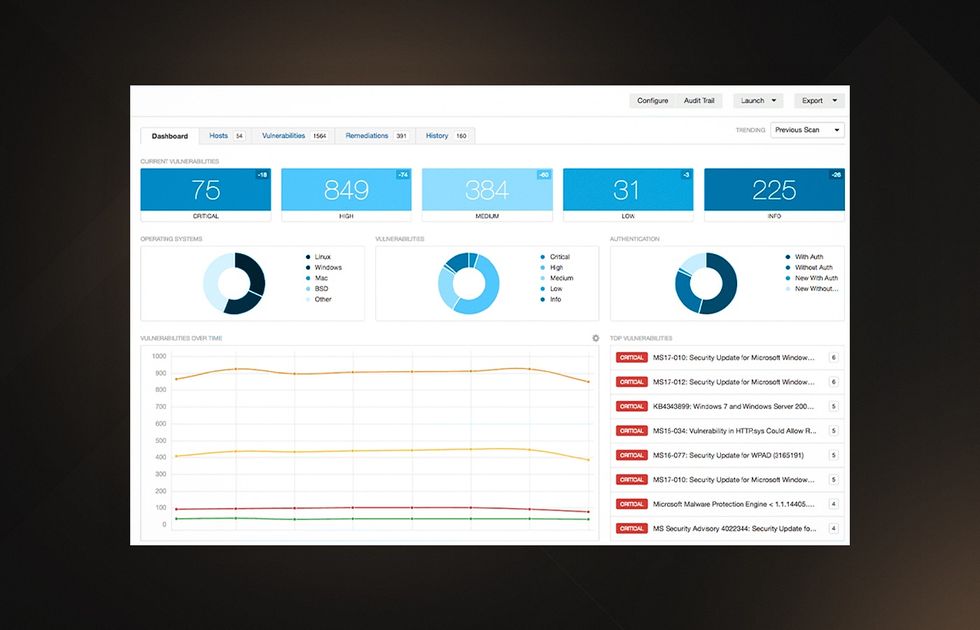Image resolution: width=980 pixels, height=630 pixels.
Task: Toggle the Windows legend label
Action: point(328,268)
